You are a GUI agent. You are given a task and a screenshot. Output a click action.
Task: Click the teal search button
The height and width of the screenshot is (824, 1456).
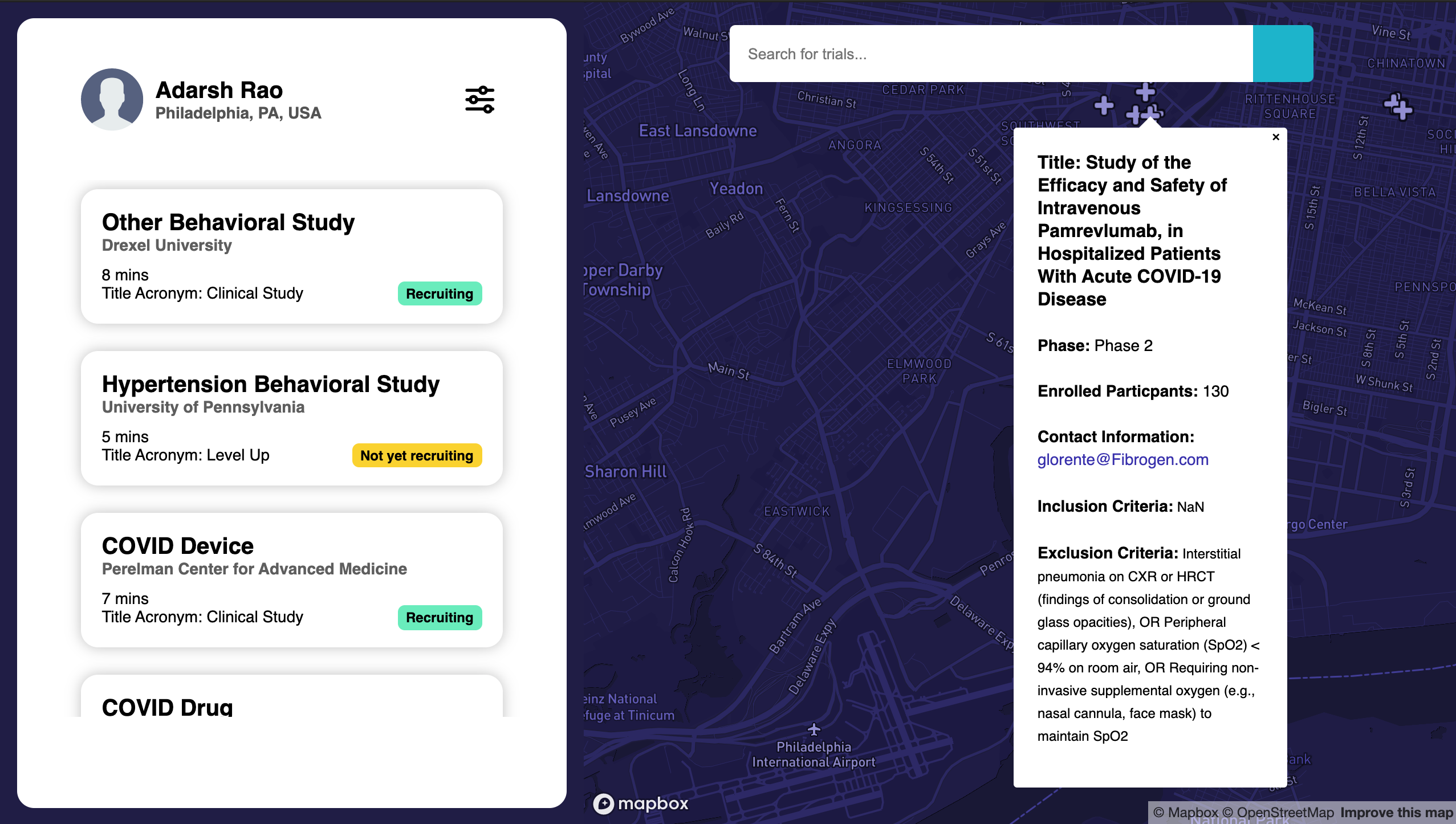coord(1283,54)
